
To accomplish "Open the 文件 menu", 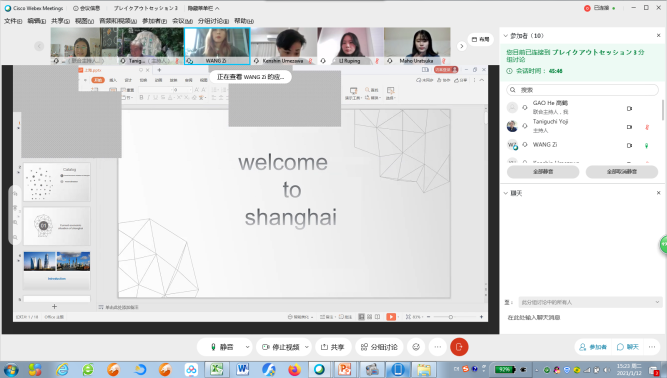I will tap(13, 21).
